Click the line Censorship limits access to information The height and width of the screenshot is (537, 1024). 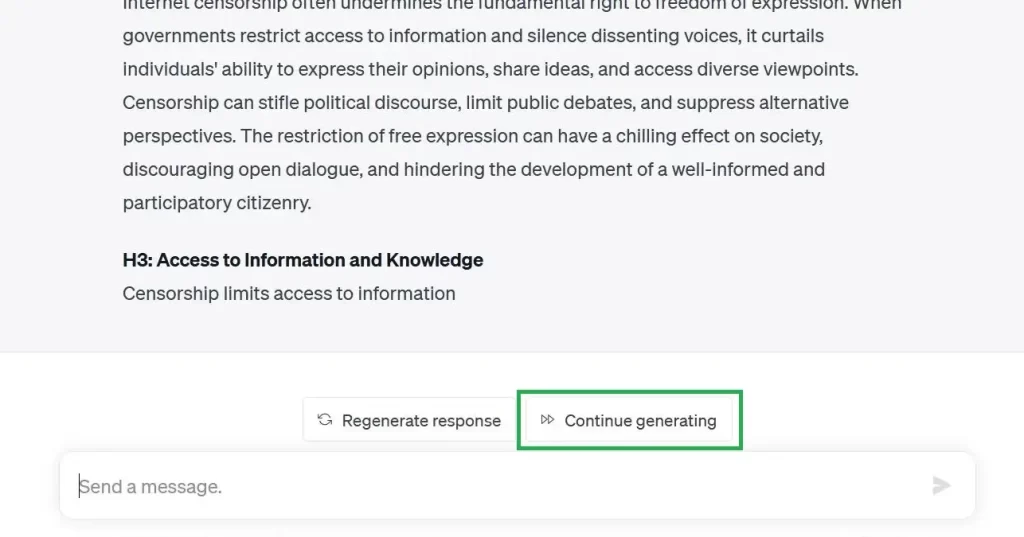coord(289,293)
